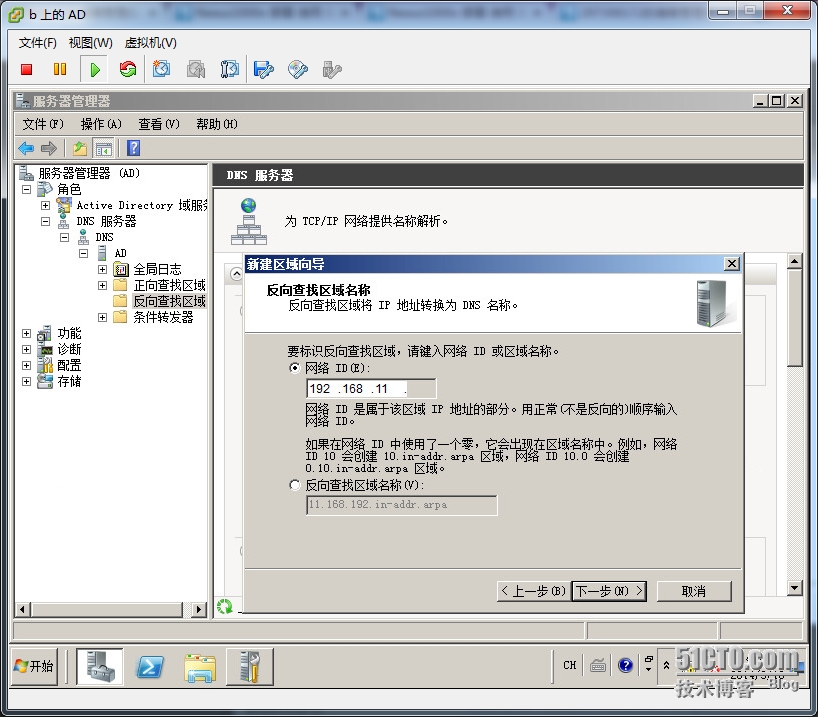Viewport: 818px width, 717px height.
Task: Select 反向查找区域 in the tree
Action: [169, 302]
